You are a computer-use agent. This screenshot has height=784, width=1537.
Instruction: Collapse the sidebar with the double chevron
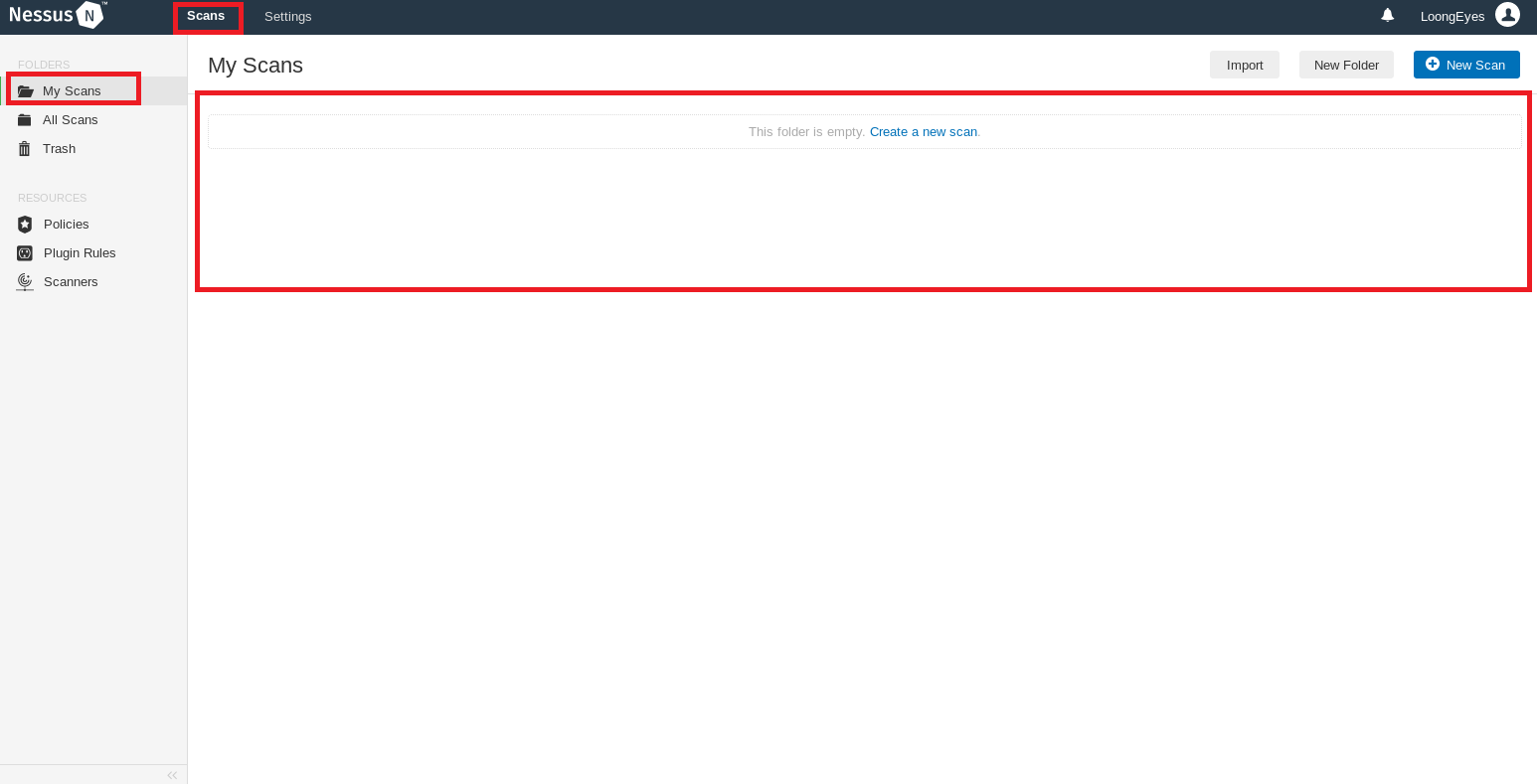pyautogui.click(x=172, y=775)
